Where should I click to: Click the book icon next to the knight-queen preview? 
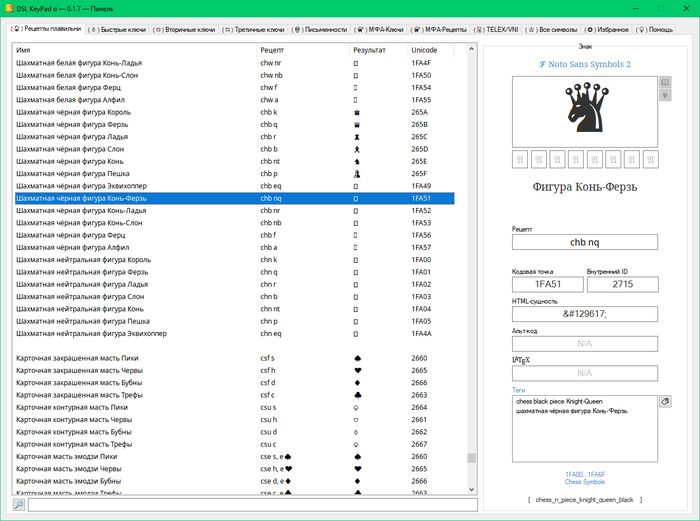665,83
